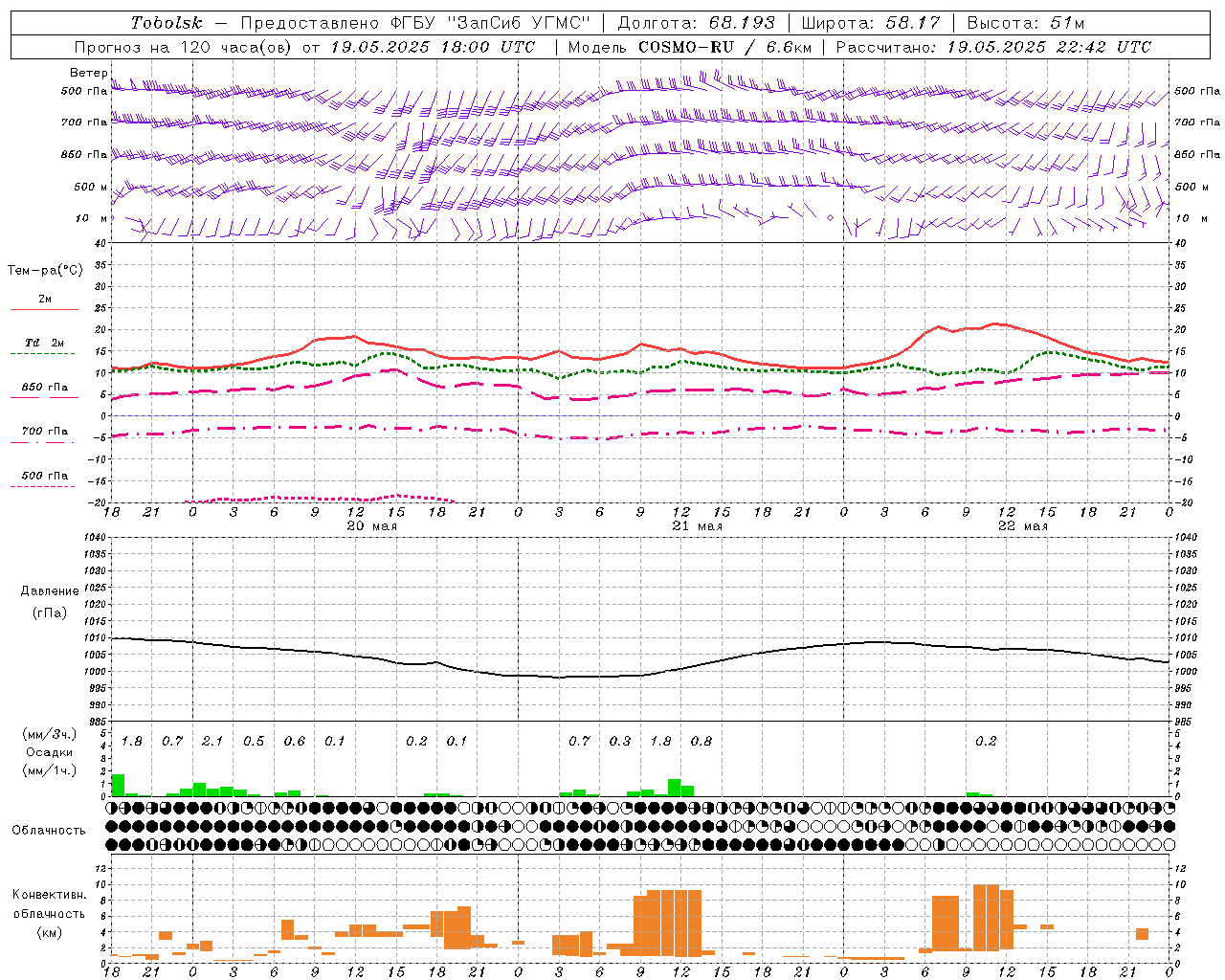Screen dimensions: 1225x980
Task: Click the station name Tobolsk in the header
Action: pyautogui.click(x=167, y=23)
